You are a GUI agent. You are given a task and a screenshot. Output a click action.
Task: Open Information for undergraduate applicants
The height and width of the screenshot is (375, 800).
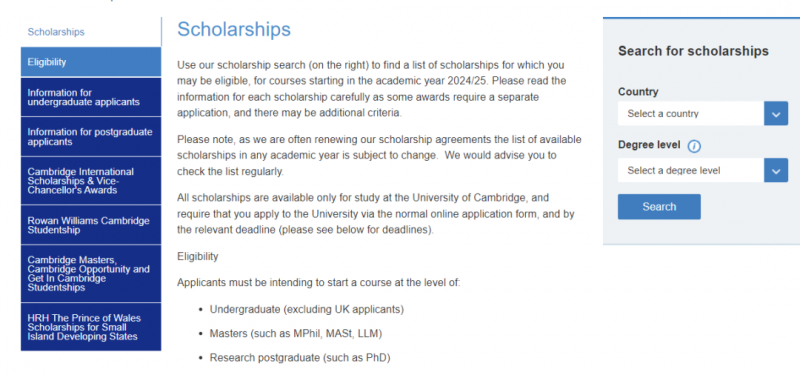point(91,97)
